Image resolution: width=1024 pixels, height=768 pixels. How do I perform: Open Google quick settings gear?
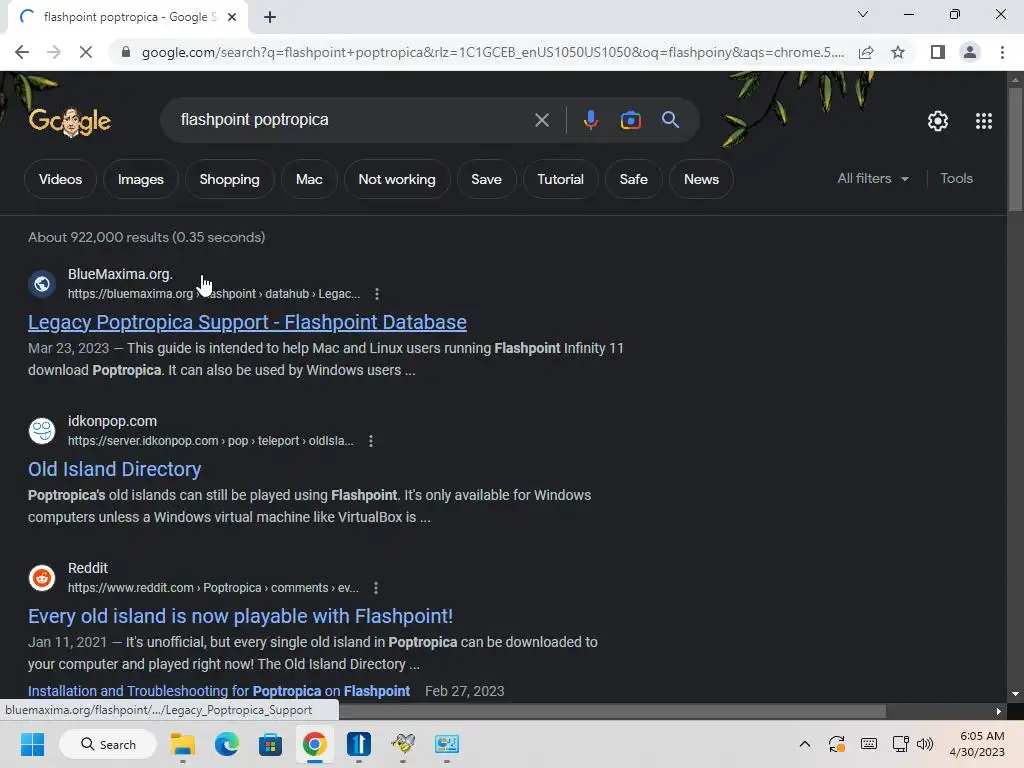coord(938,121)
